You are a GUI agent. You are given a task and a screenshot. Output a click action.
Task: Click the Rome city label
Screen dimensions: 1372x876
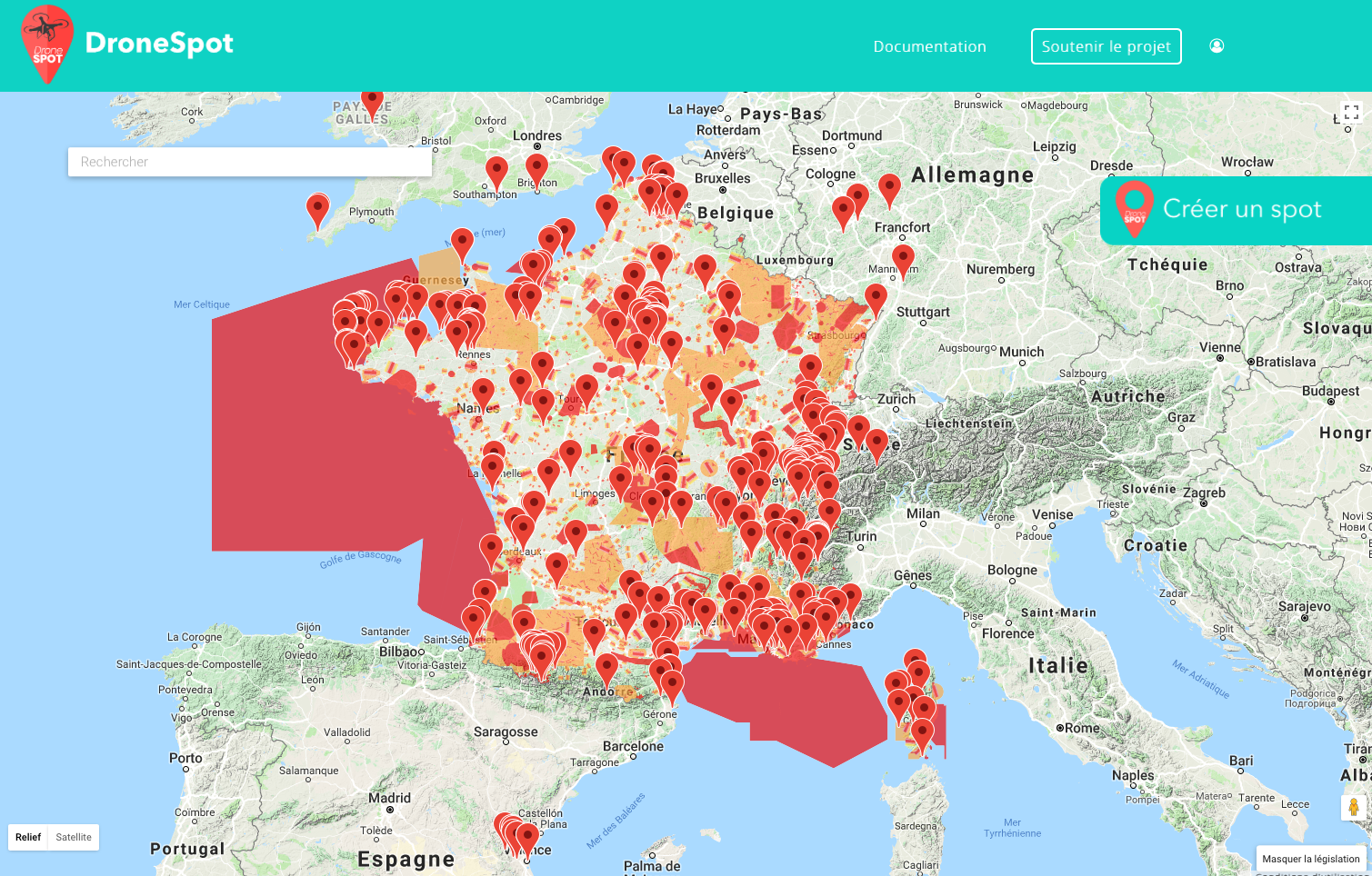click(1082, 728)
